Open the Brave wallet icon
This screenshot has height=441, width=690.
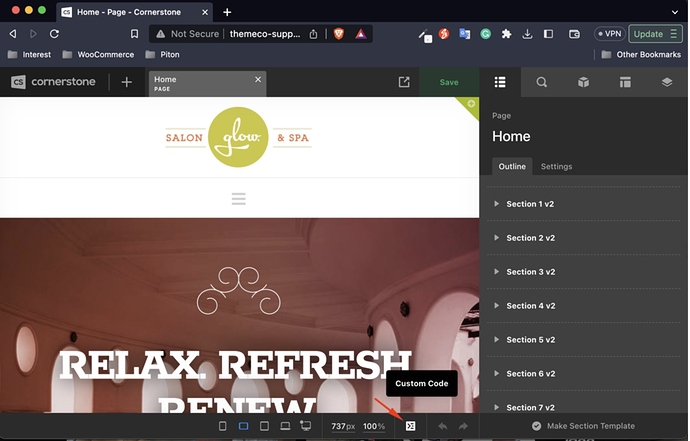pyautogui.click(x=574, y=34)
